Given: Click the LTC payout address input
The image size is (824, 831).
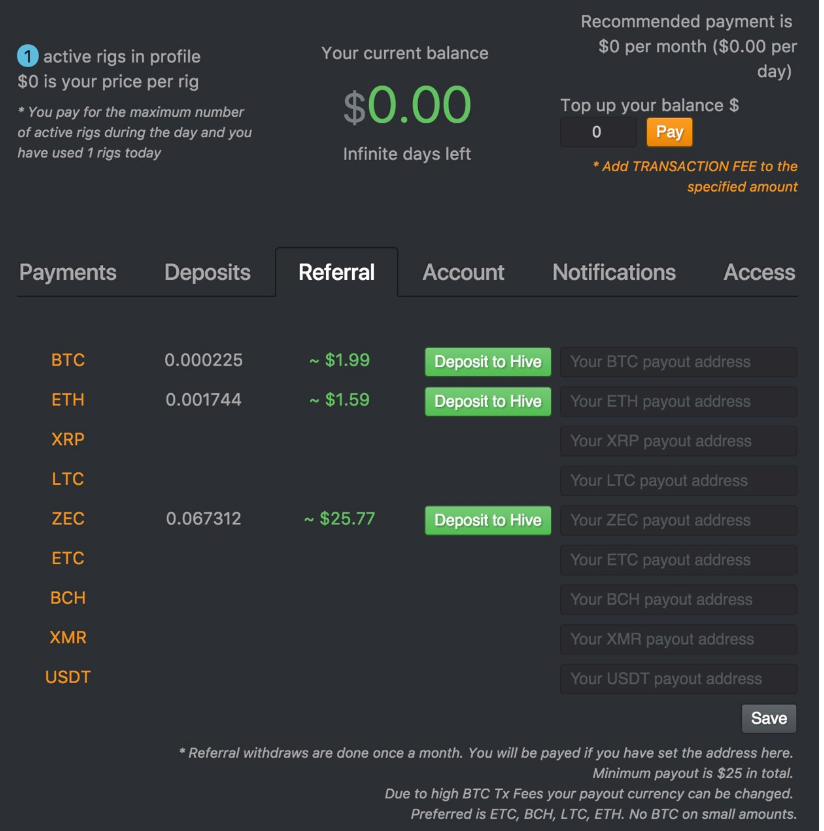Looking at the screenshot, I should pos(678,481).
